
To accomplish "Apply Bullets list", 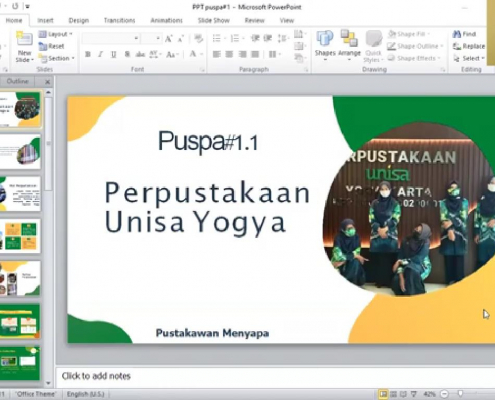I will [217, 38].
